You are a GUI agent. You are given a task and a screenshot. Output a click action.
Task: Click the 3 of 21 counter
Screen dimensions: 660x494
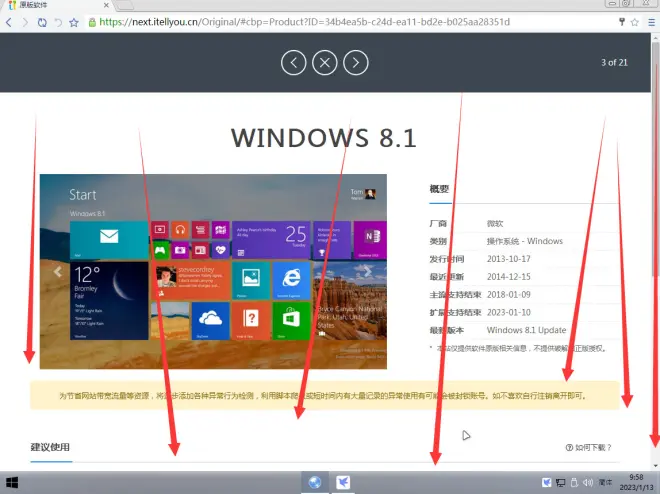(x=614, y=63)
